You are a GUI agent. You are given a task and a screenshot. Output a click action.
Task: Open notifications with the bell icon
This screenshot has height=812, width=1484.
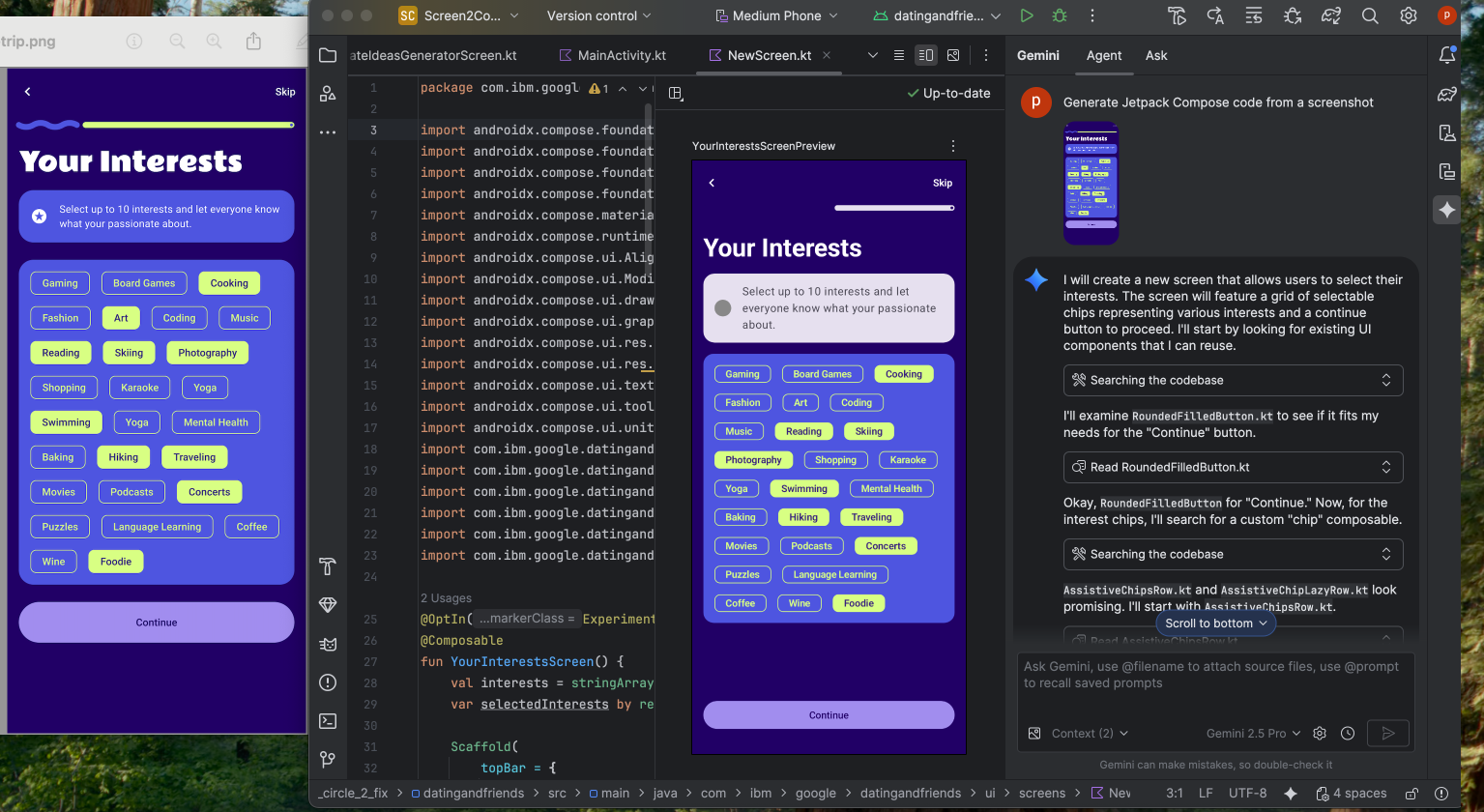[x=1447, y=55]
